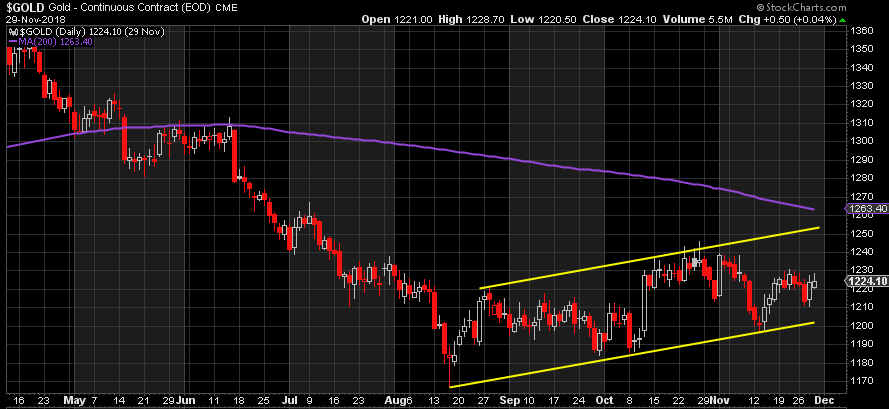
Task: Click the green triangle next to Chg value
Action: [842, 19]
